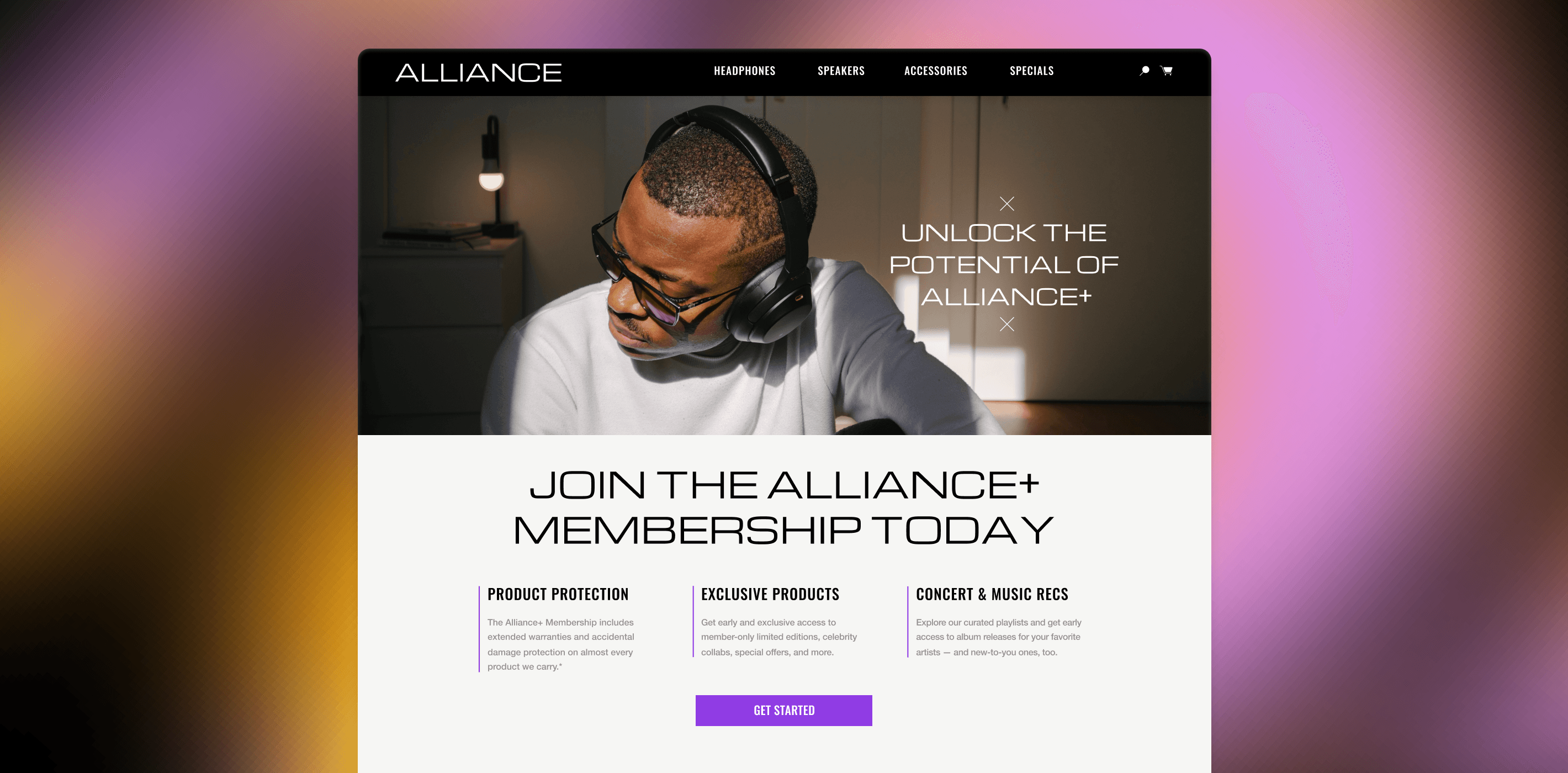Click the extended warranties description paragraph
Viewport: 1568px width, 773px height.
560,644
